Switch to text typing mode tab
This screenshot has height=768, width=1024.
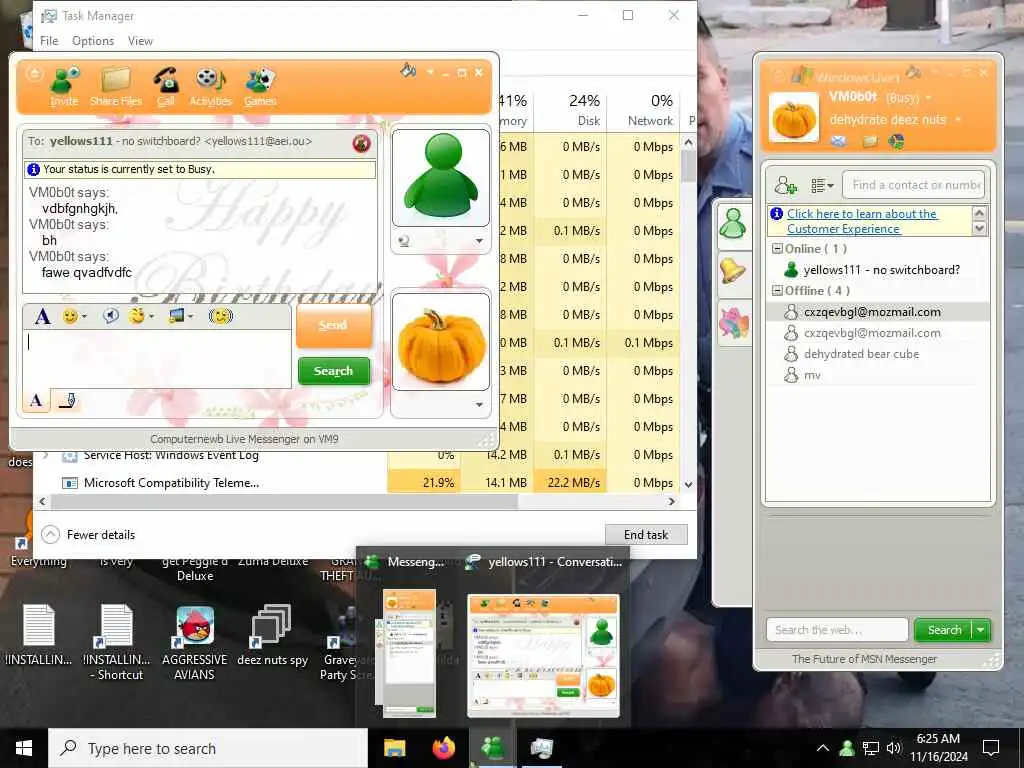pyautogui.click(x=37, y=400)
